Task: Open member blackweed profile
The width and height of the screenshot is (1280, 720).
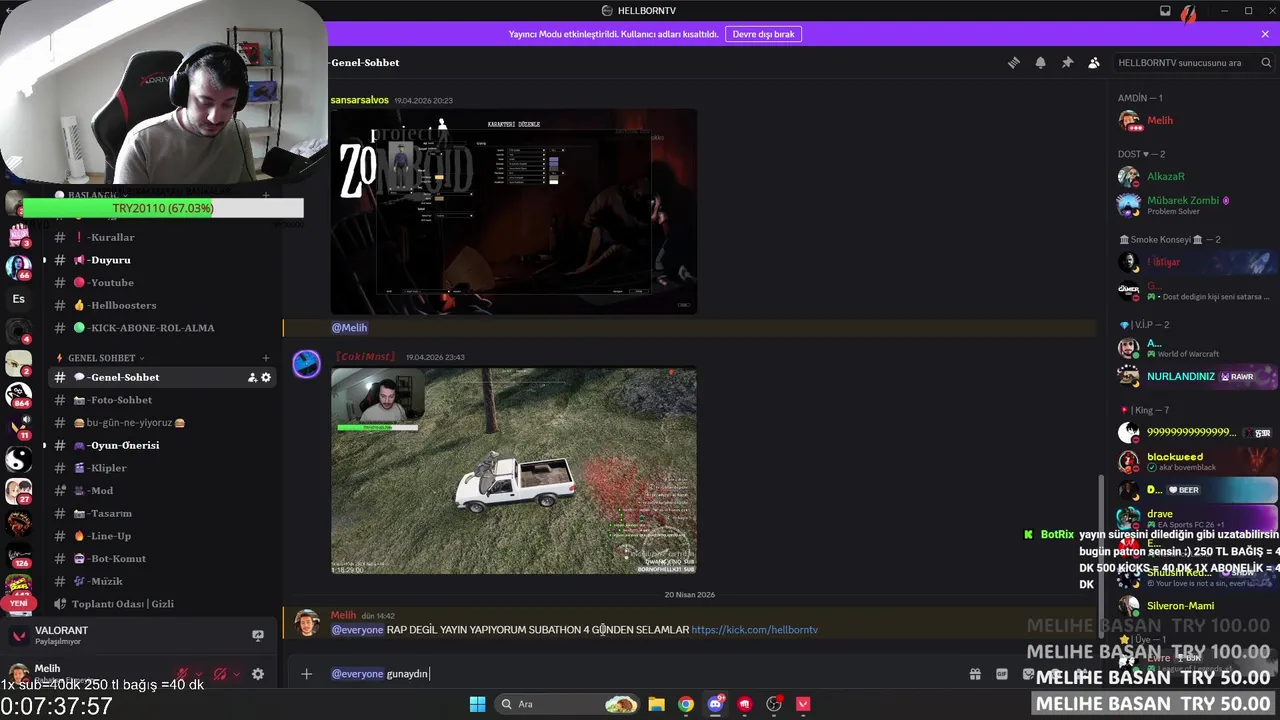Action: (1195, 461)
